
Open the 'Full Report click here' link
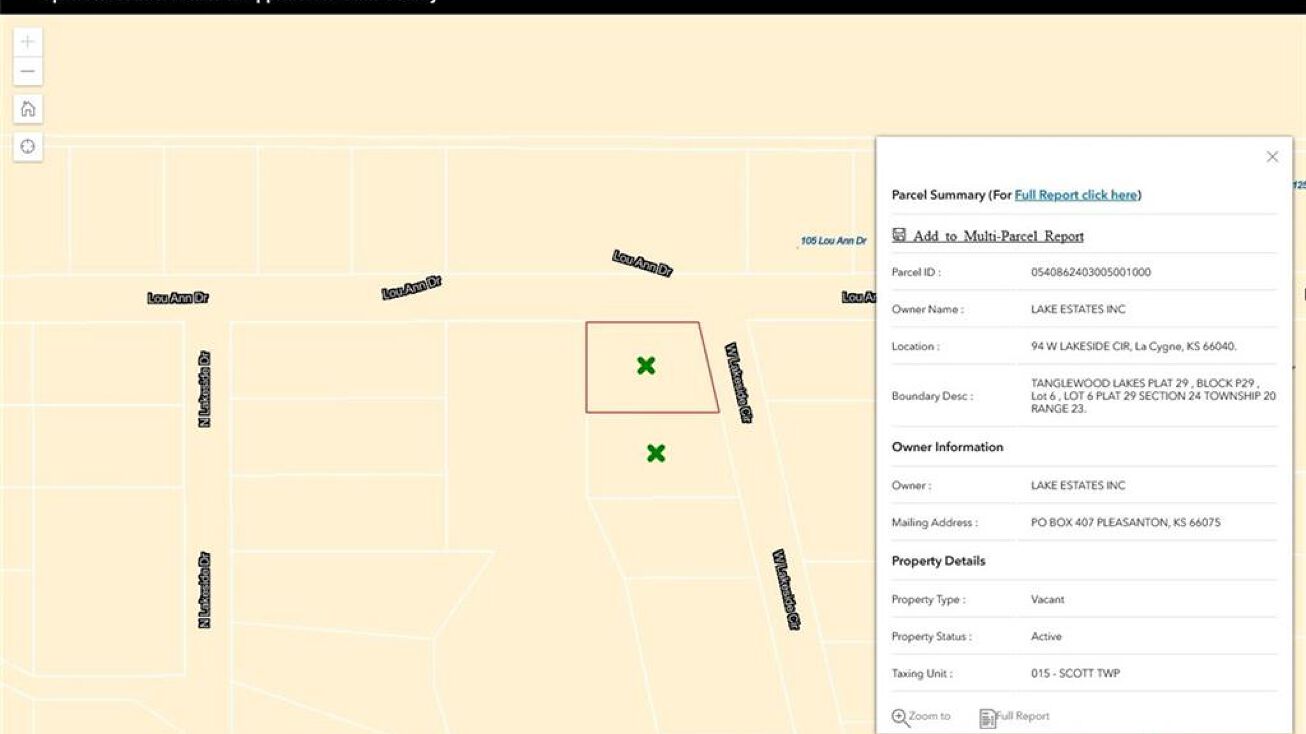tap(1076, 195)
